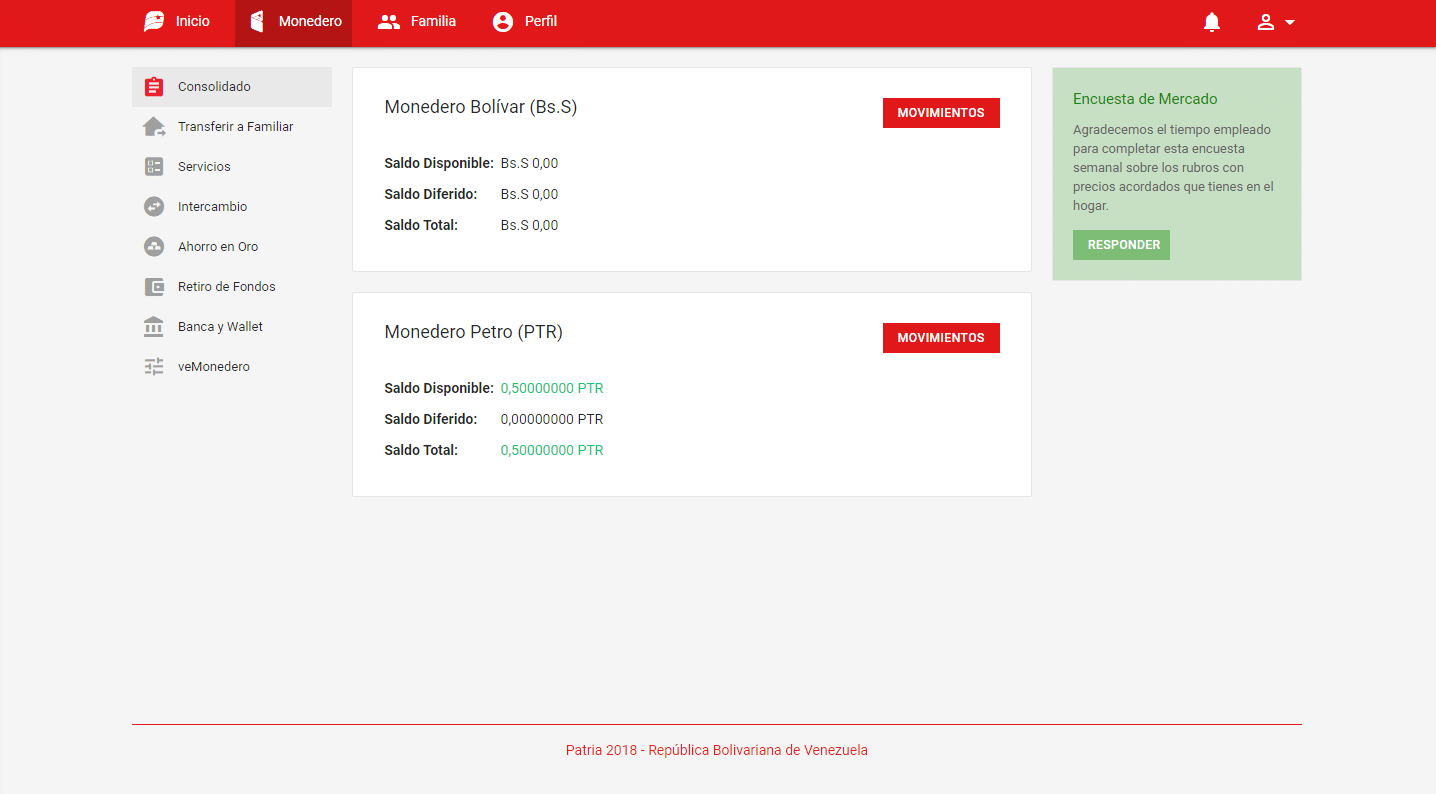Click the Responder survey button
This screenshot has height=794, width=1436.
coord(1121,245)
